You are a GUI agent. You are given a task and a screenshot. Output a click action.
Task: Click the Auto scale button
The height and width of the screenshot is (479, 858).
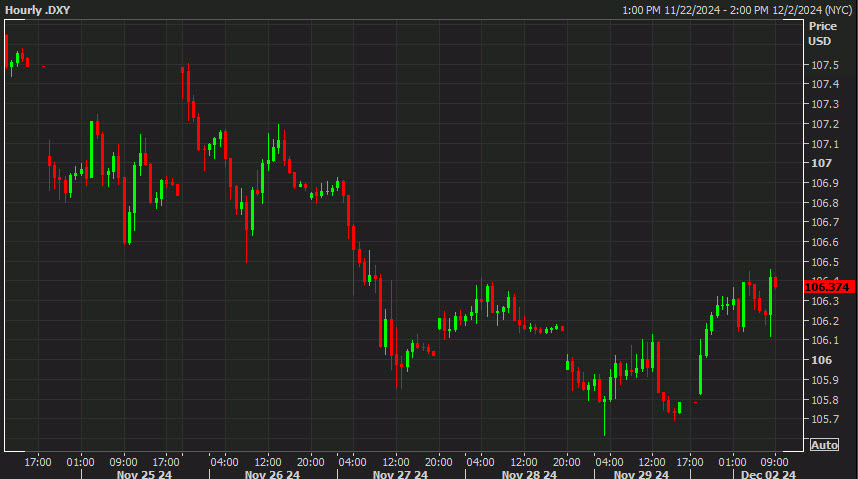click(x=824, y=445)
